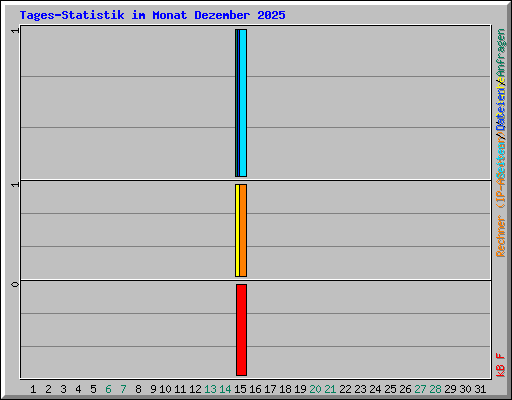Click the cyan bar on day 15
Image resolution: width=512 pixels, height=400 pixels.
pos(243,103)
